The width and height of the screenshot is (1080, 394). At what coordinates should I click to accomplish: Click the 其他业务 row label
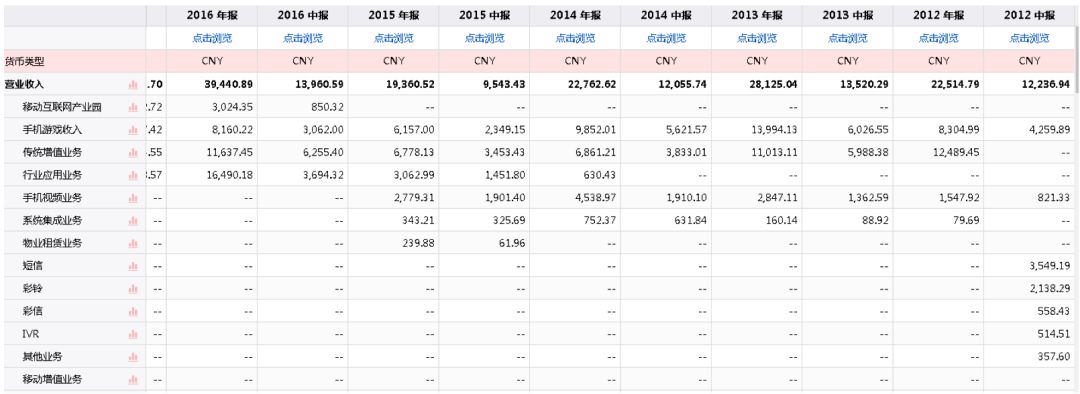42,357
